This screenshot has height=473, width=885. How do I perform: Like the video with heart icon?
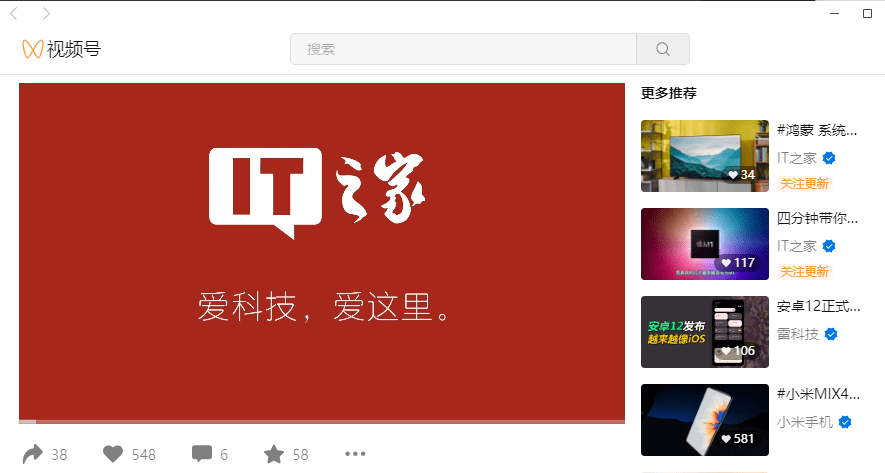[x=113, y=454]
